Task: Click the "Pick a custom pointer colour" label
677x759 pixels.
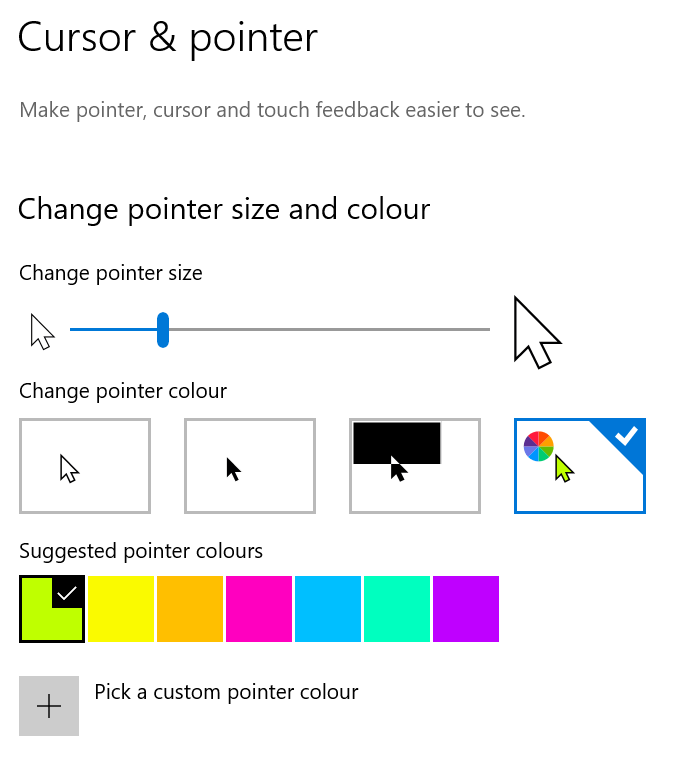Action: pos(226,692)
